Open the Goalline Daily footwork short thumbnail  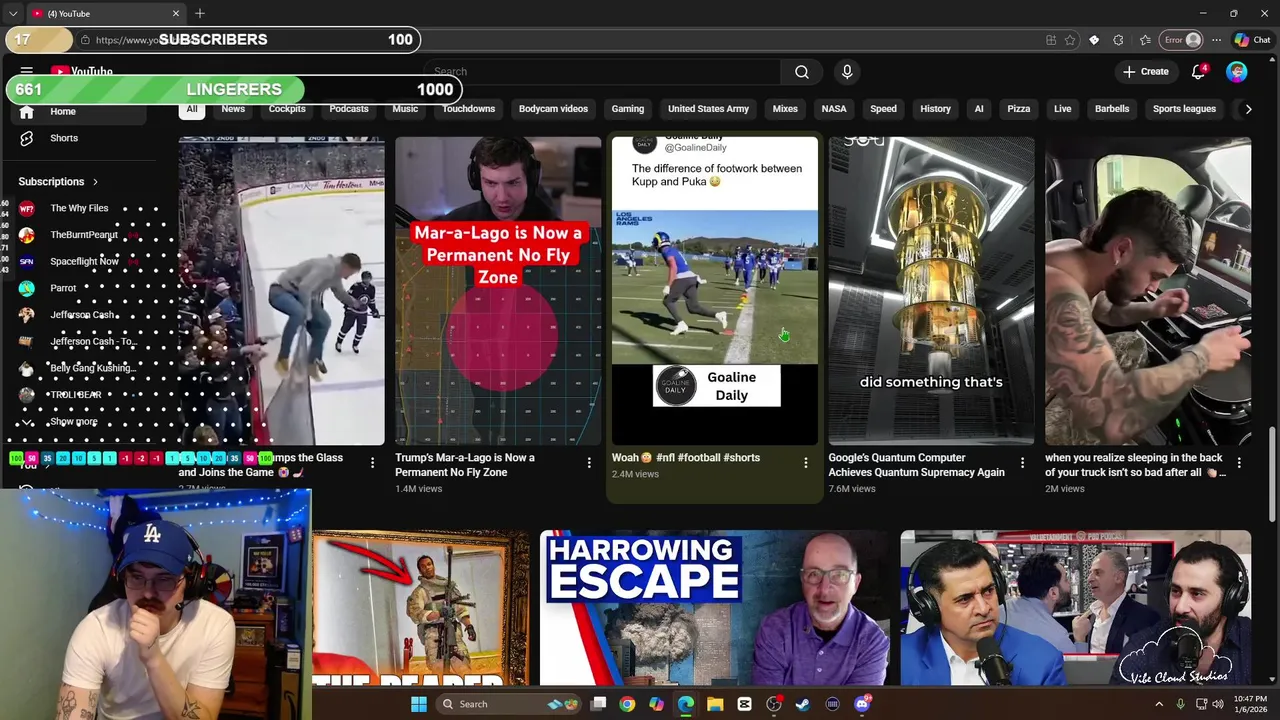[x=714, y=290]
